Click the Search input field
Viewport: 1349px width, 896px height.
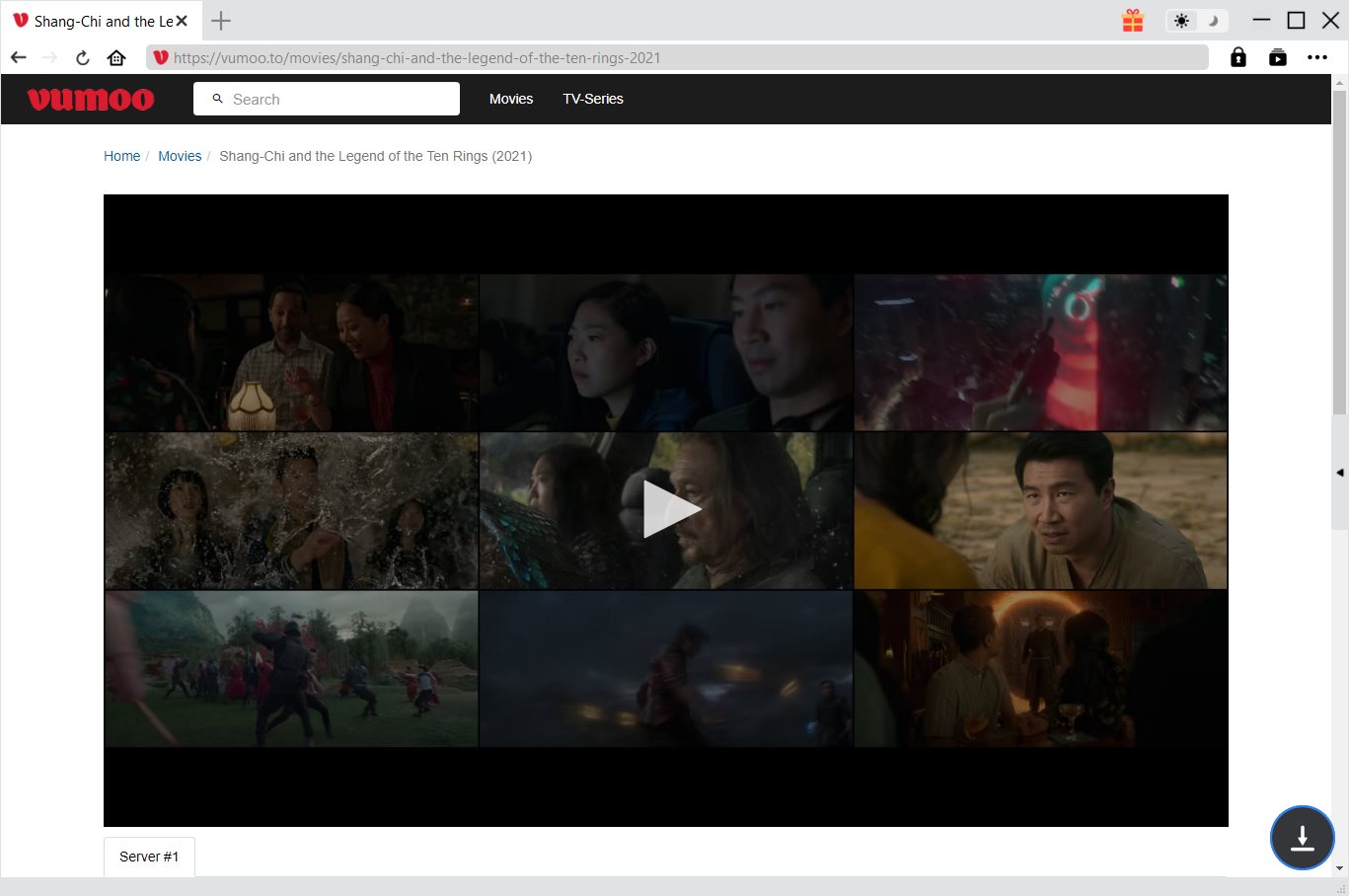point(336,100)
